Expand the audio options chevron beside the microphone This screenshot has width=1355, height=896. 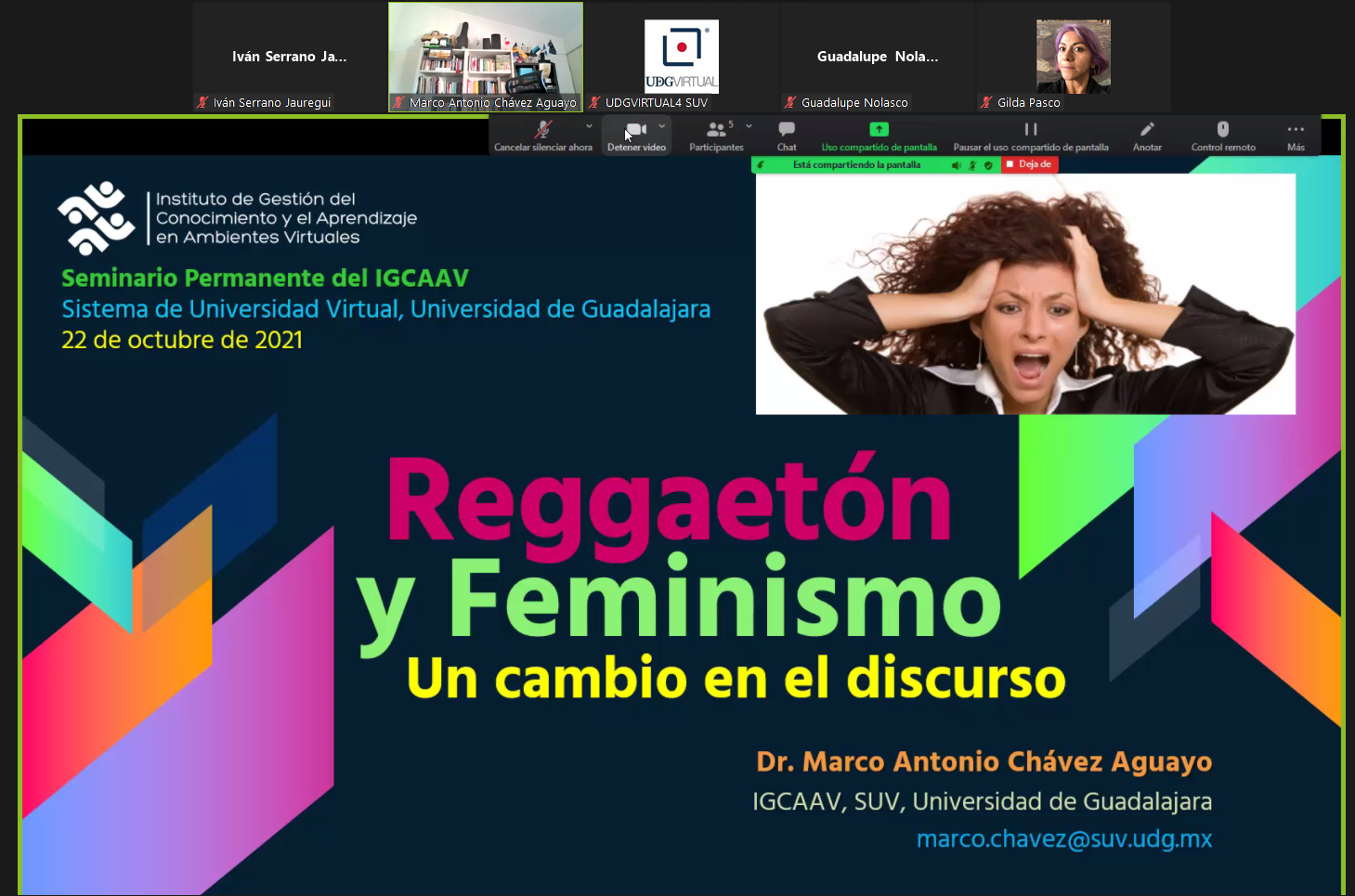589,126
